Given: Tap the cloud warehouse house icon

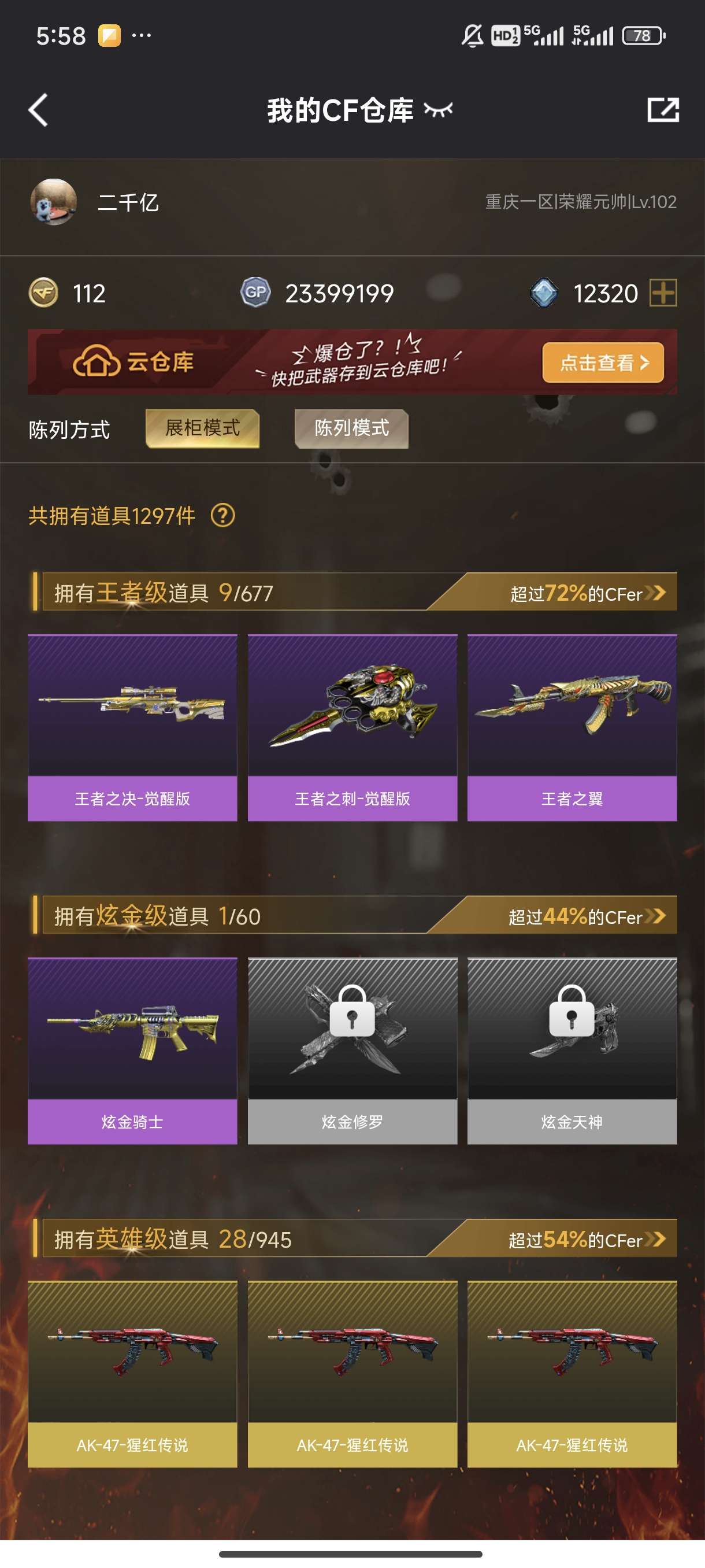Looking at the screenshot, I should pos(96,361).
